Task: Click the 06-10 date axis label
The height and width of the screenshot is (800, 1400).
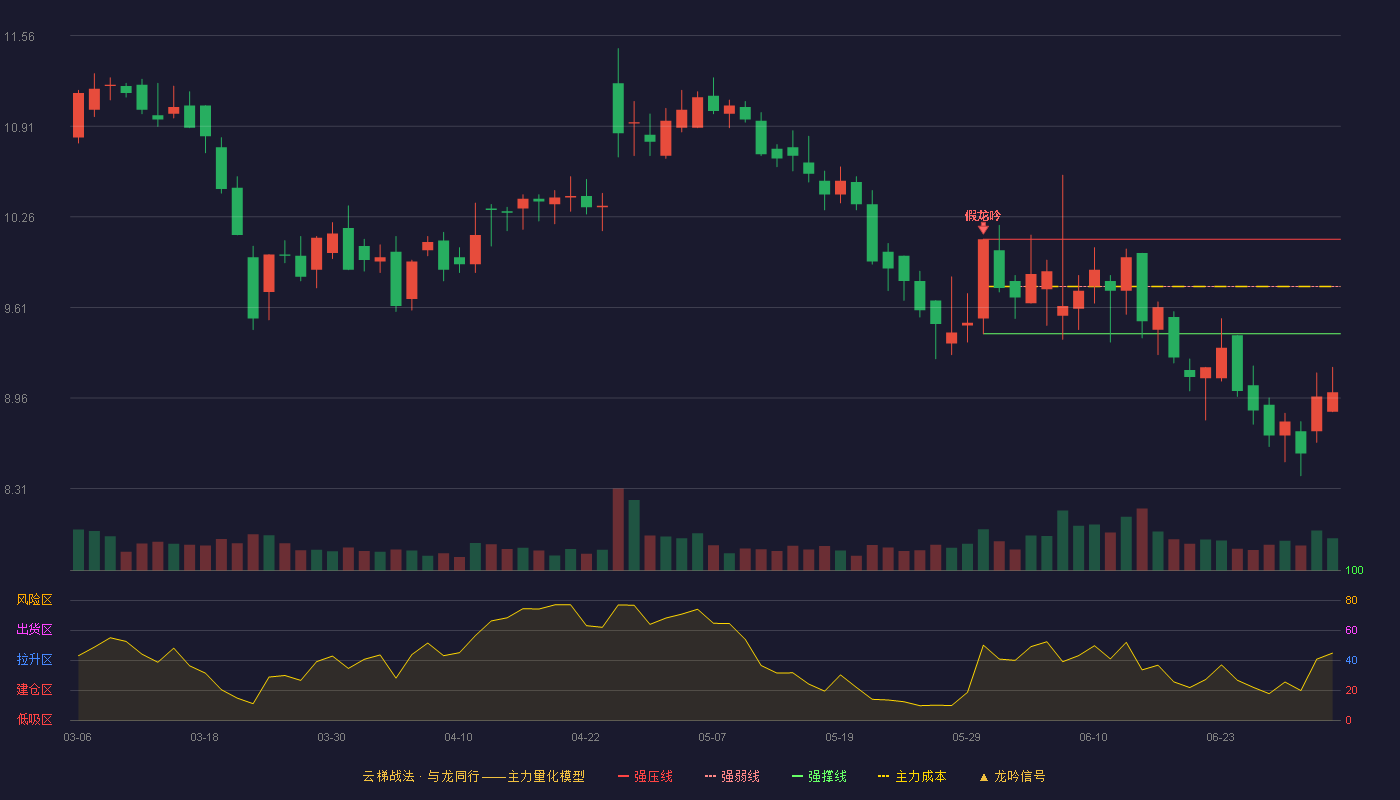Action: point(1093,737)
